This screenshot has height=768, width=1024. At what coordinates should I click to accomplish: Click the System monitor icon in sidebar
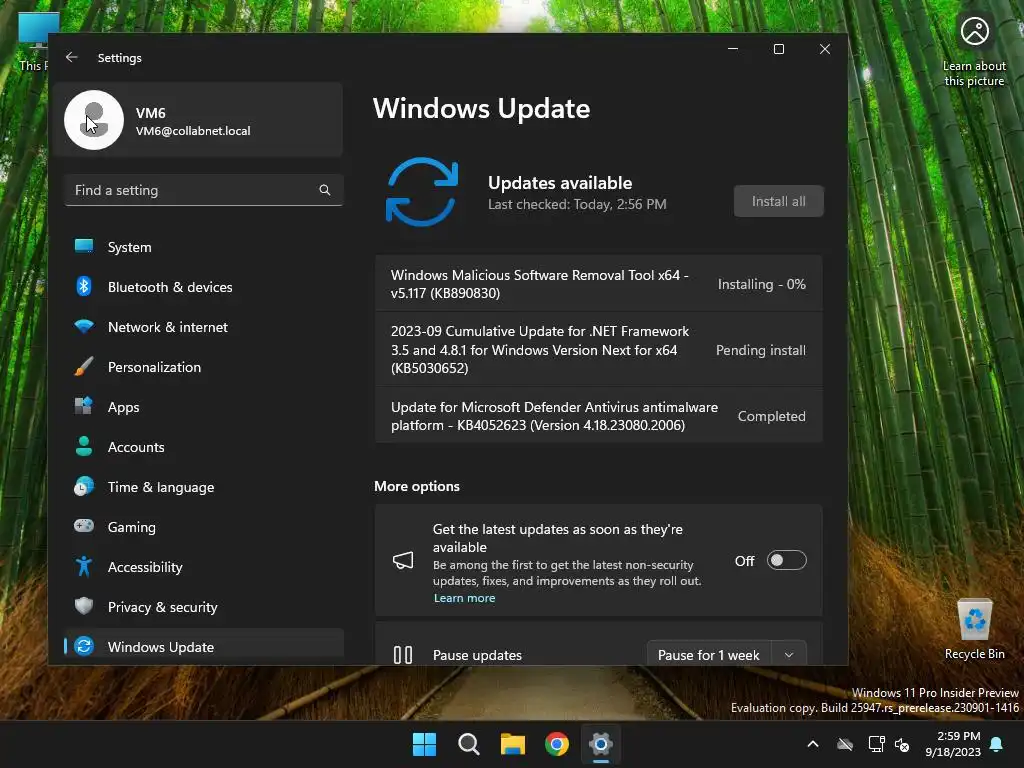(x=84, y=246)
